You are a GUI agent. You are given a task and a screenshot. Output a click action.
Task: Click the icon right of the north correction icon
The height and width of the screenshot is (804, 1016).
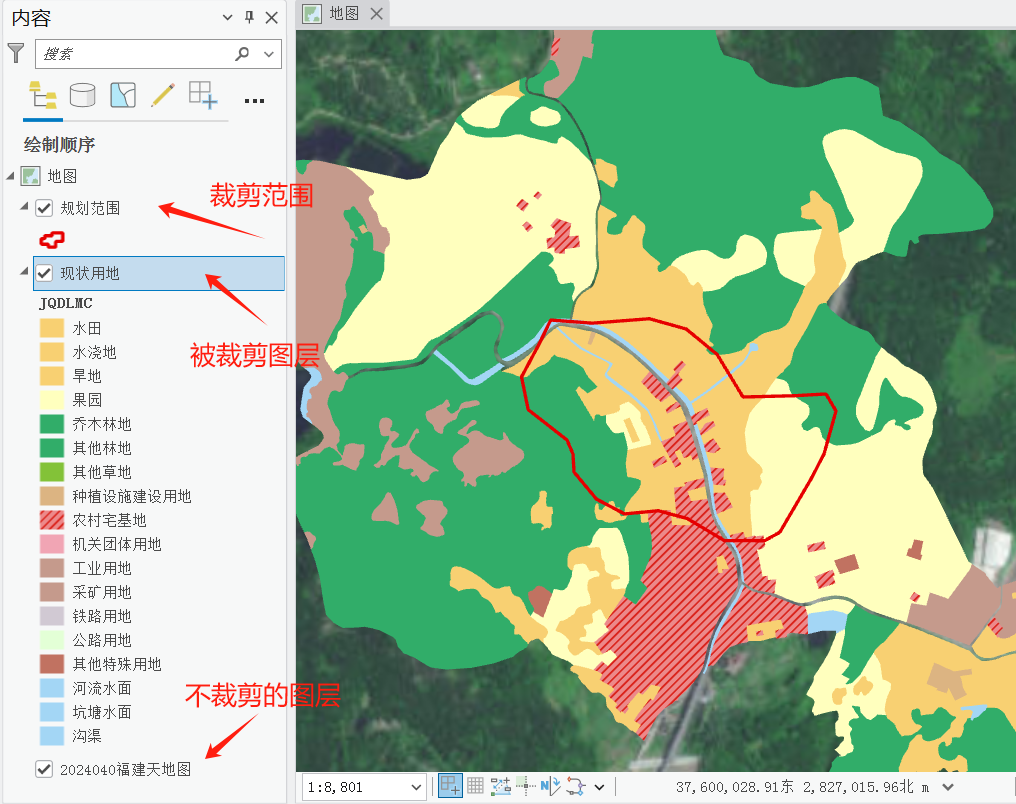point(575,787)
